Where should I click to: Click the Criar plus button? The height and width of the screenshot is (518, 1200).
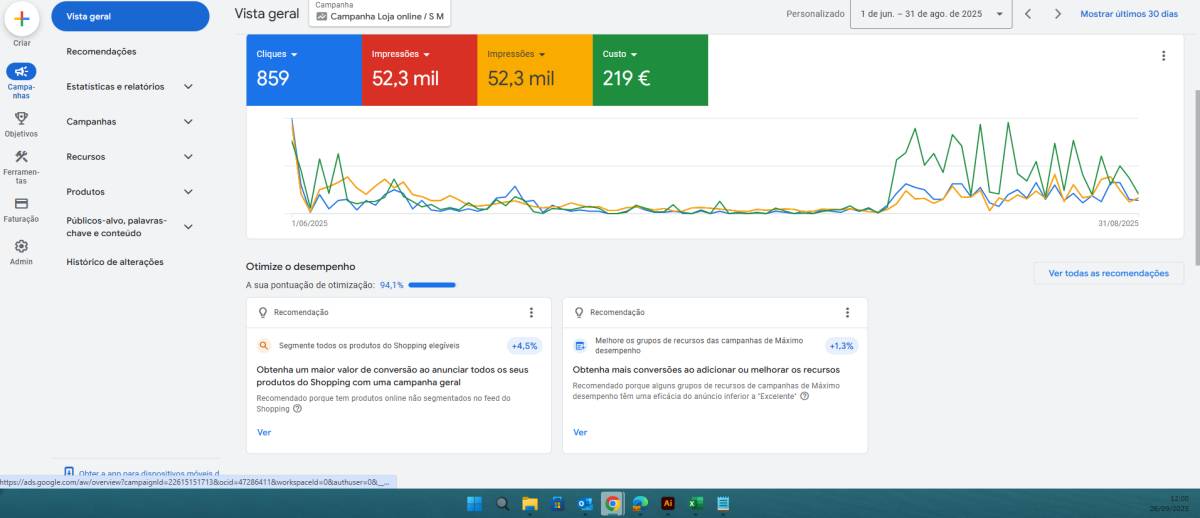(21, 18)
